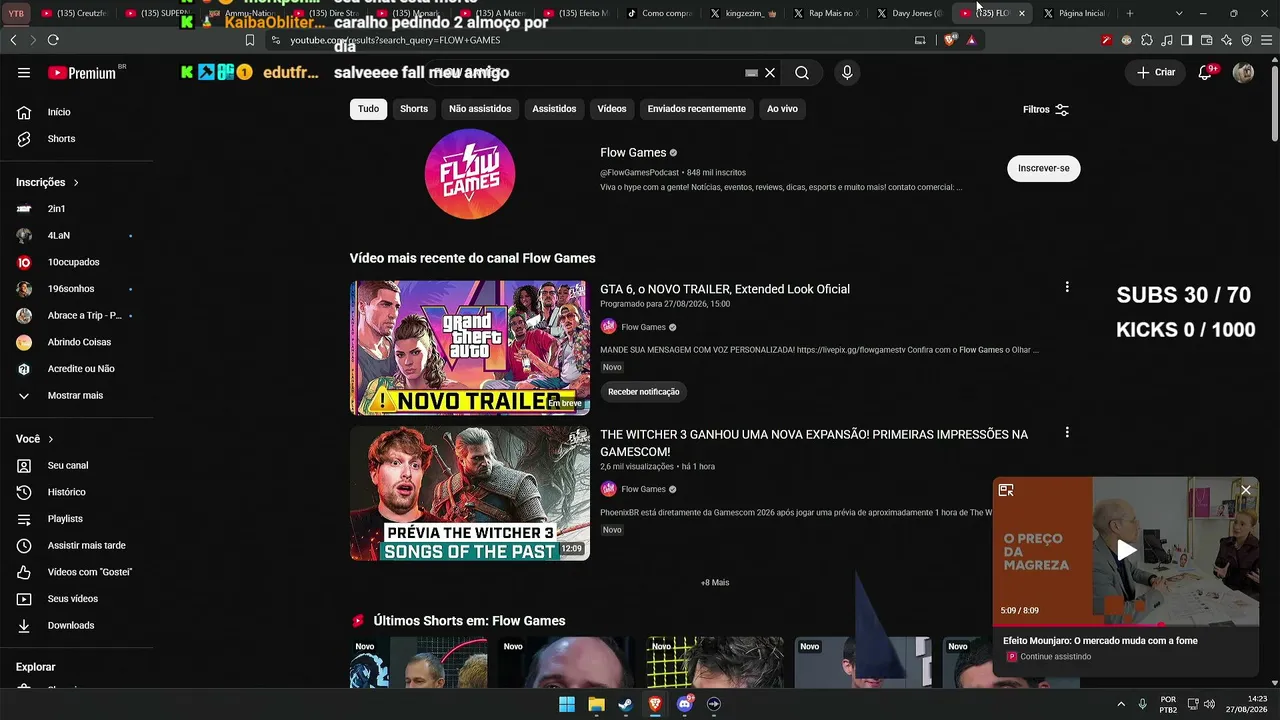Image resolution: width=1280 pixels, height=720 pixels.
Task: Seek on the miniplayer progress bar
Action: pyautogui.click(x=1126, y=624)
